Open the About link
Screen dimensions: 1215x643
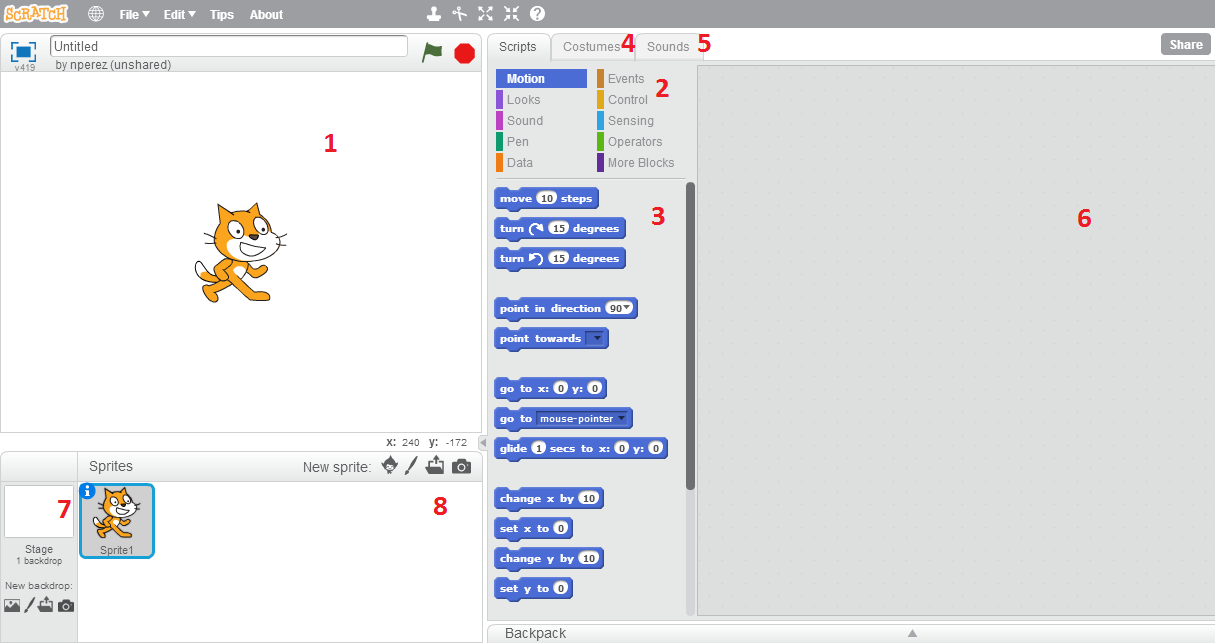click(x=266, y=15)
